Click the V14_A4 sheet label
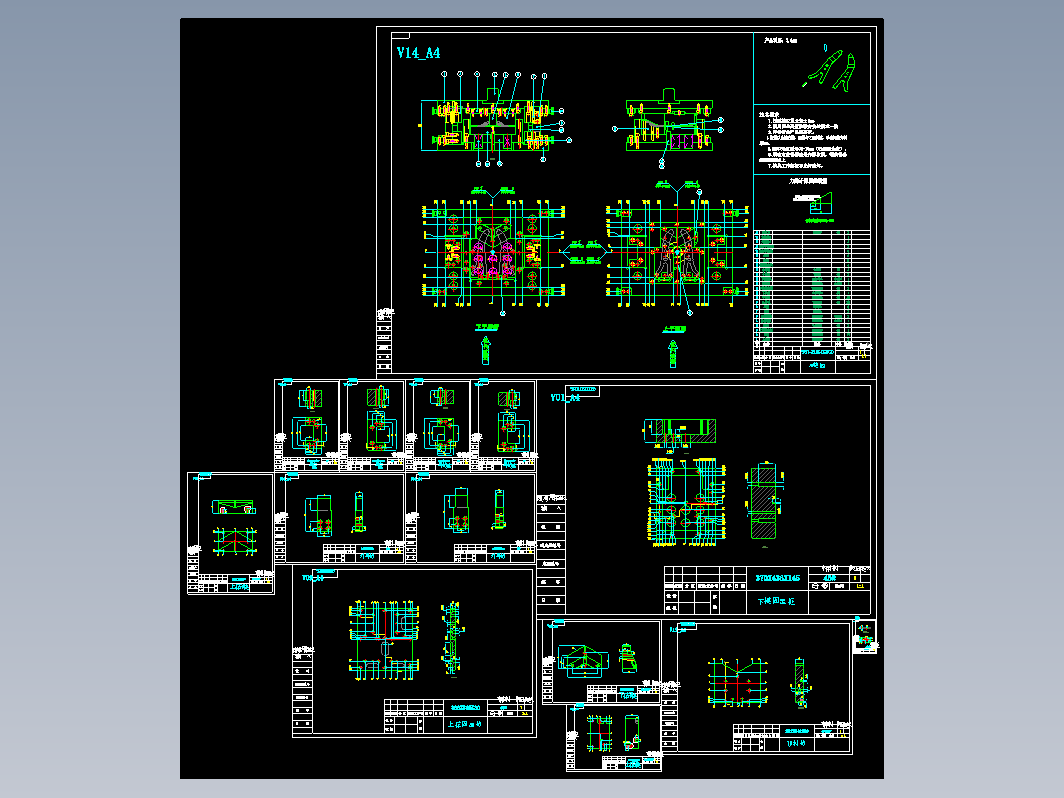Viewport: 1064px width, 798px height. click(418, 53)
